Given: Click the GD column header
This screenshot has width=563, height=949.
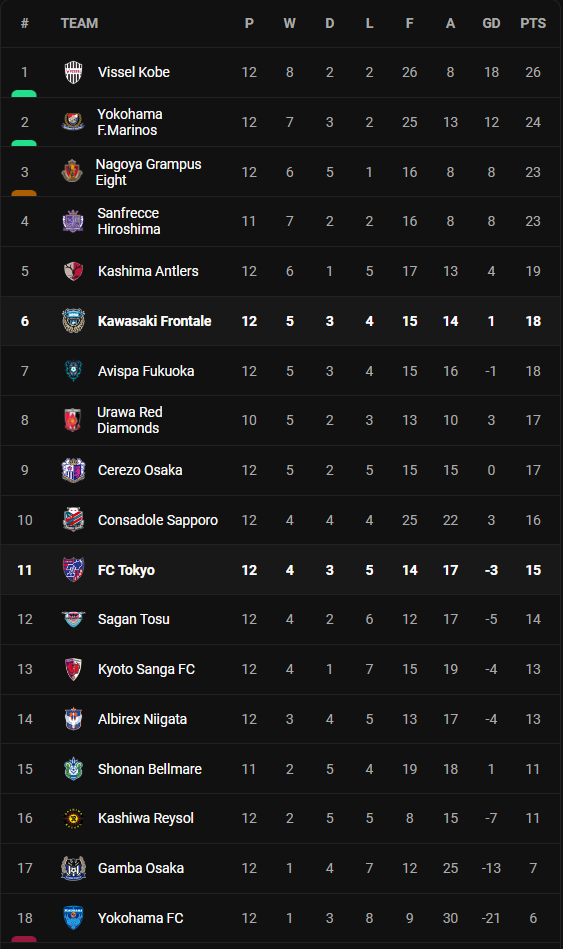Looking at the screenshot, I should tap(491, 23).
